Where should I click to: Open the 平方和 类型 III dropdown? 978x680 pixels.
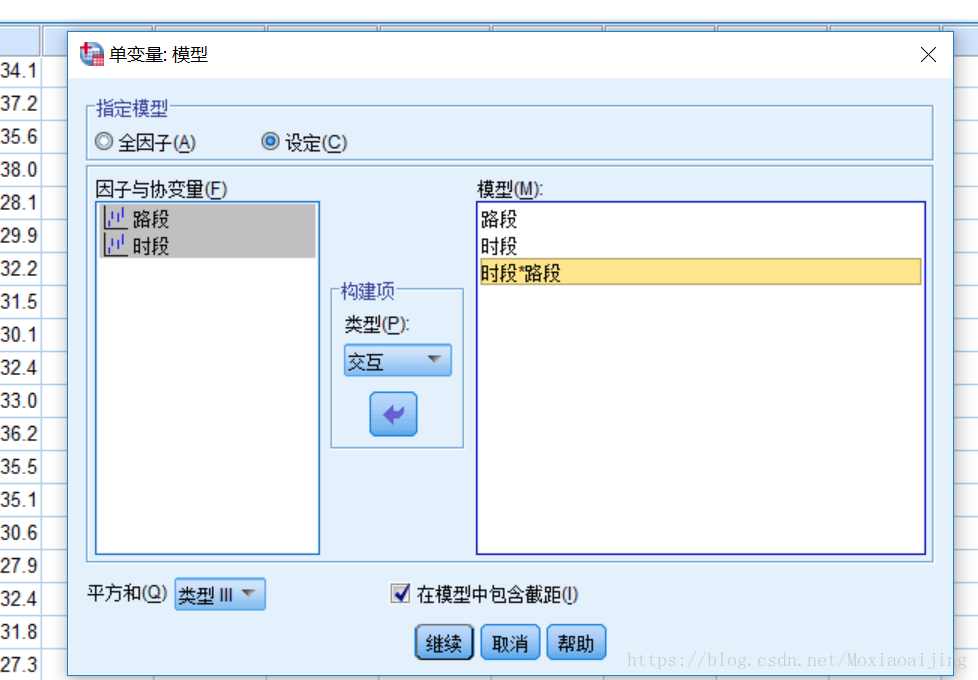(220, 594)
